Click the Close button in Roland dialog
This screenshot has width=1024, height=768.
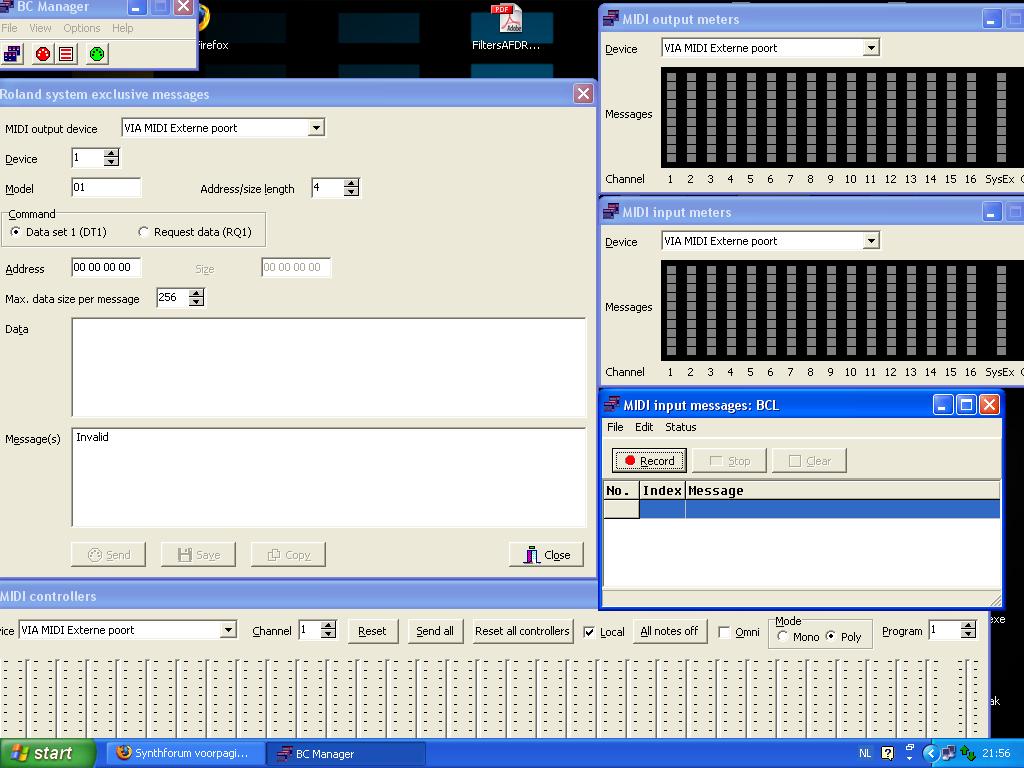point(547,554)
